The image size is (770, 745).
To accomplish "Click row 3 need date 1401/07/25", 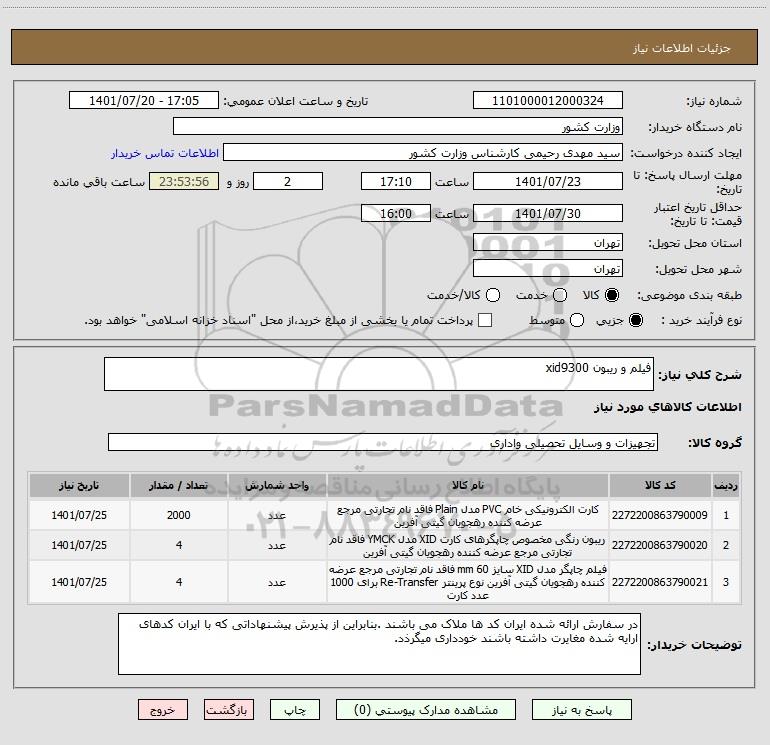I will (x=79, y=582).
